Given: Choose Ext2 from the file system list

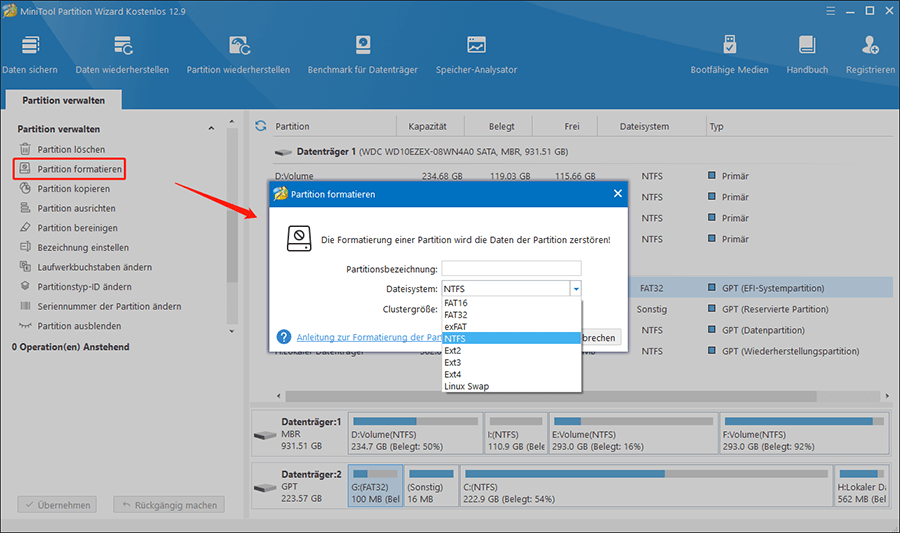Looking at the screenshot, I should [x=512, y=350].
